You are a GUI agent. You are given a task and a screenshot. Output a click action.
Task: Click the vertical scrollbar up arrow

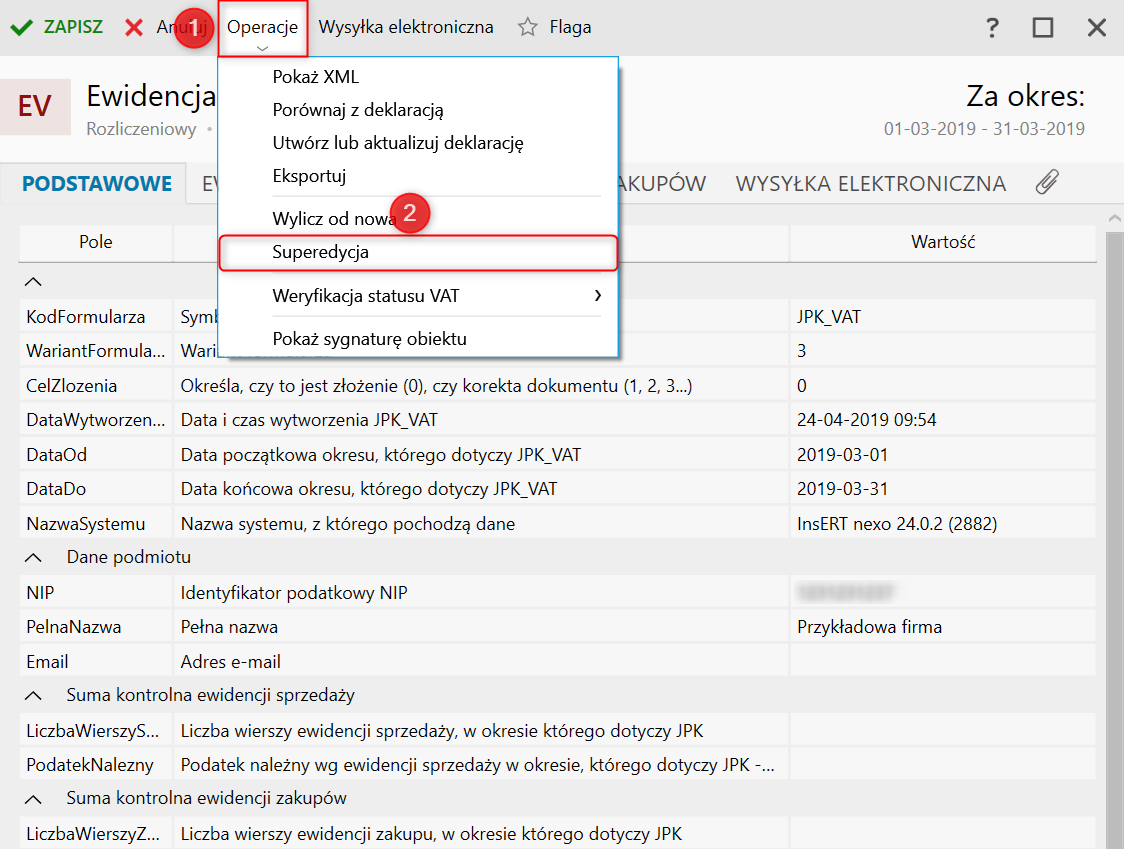[1115, 217]
